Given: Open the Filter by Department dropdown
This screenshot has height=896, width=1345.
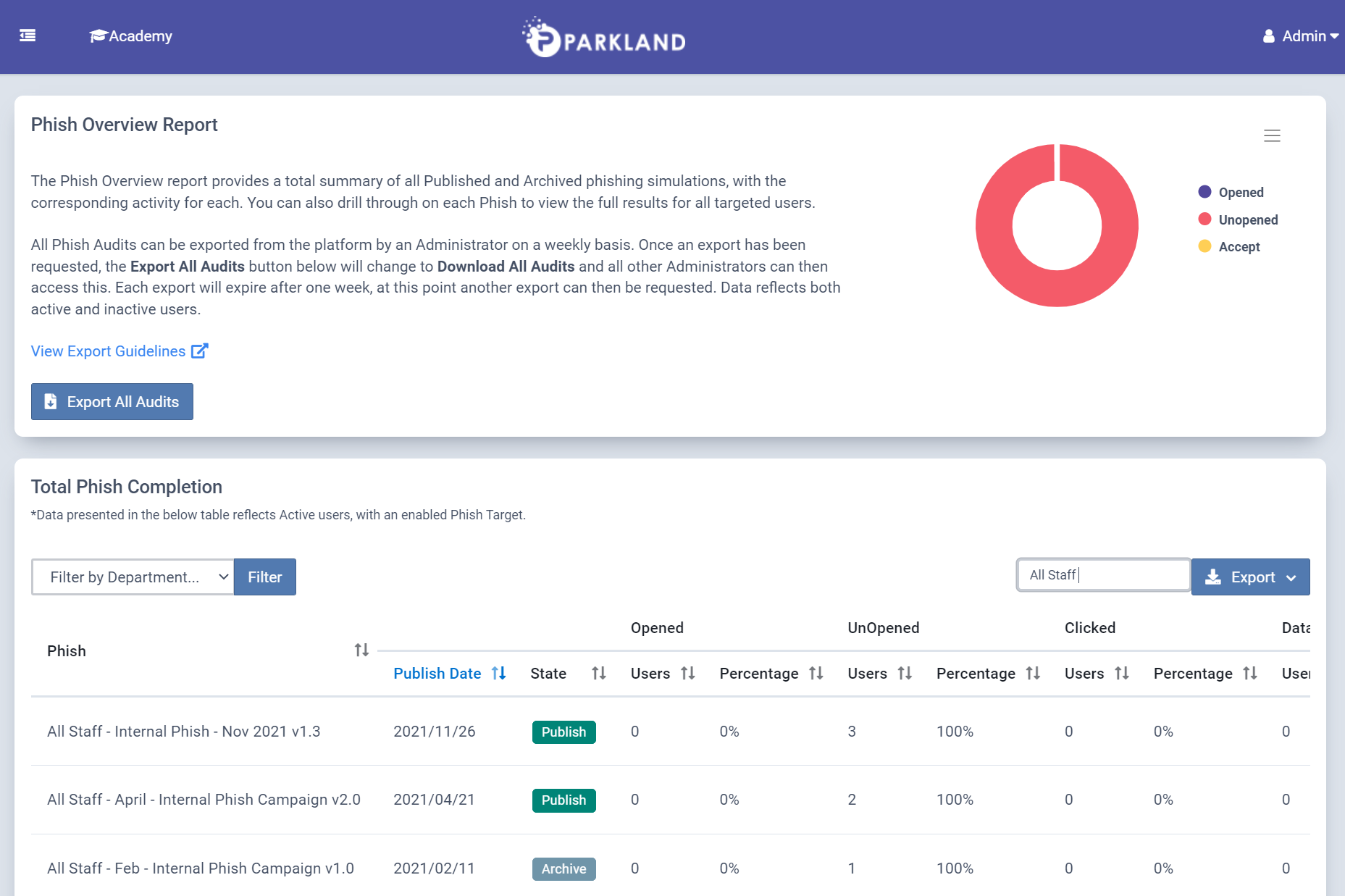Looking at the screenshot, I should [x=133, y=577].
